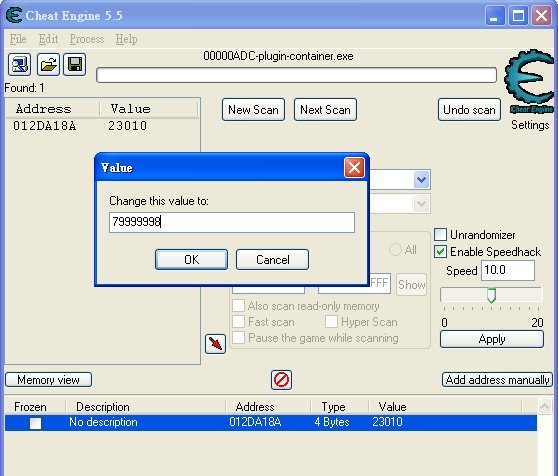Open the process list with the computer icon
The width and height of the screenshot is (558, 476).
(19, 64)
